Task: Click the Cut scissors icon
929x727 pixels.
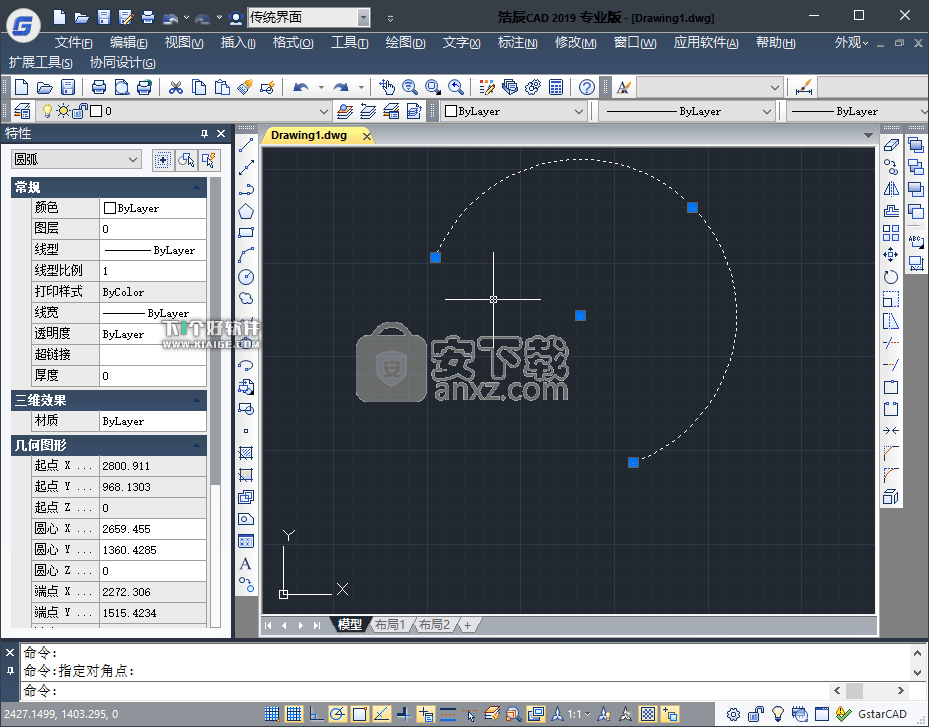Action: coord(175,88)
